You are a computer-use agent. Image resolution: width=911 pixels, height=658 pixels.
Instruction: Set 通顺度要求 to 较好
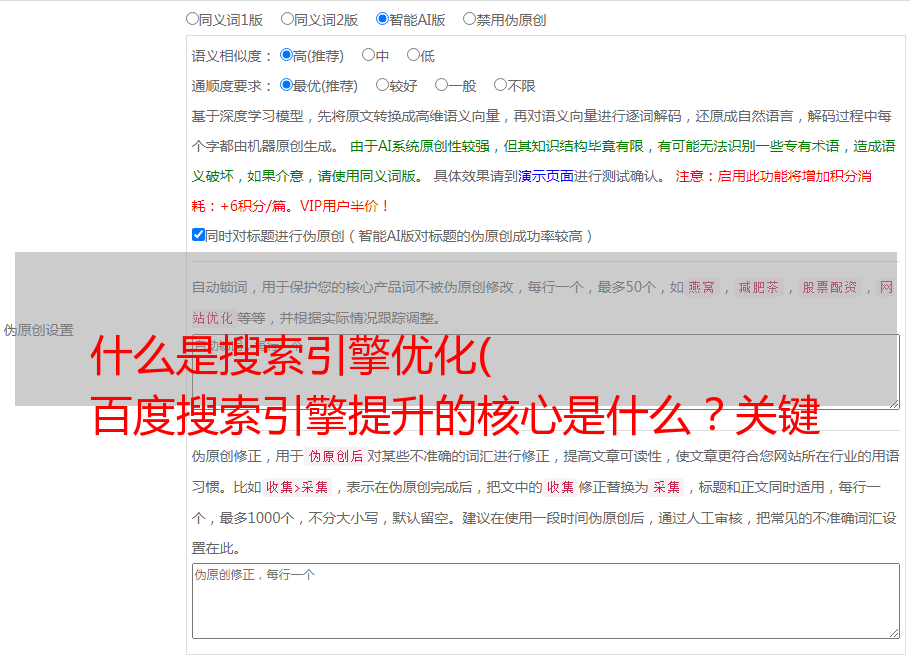point(382,85)
